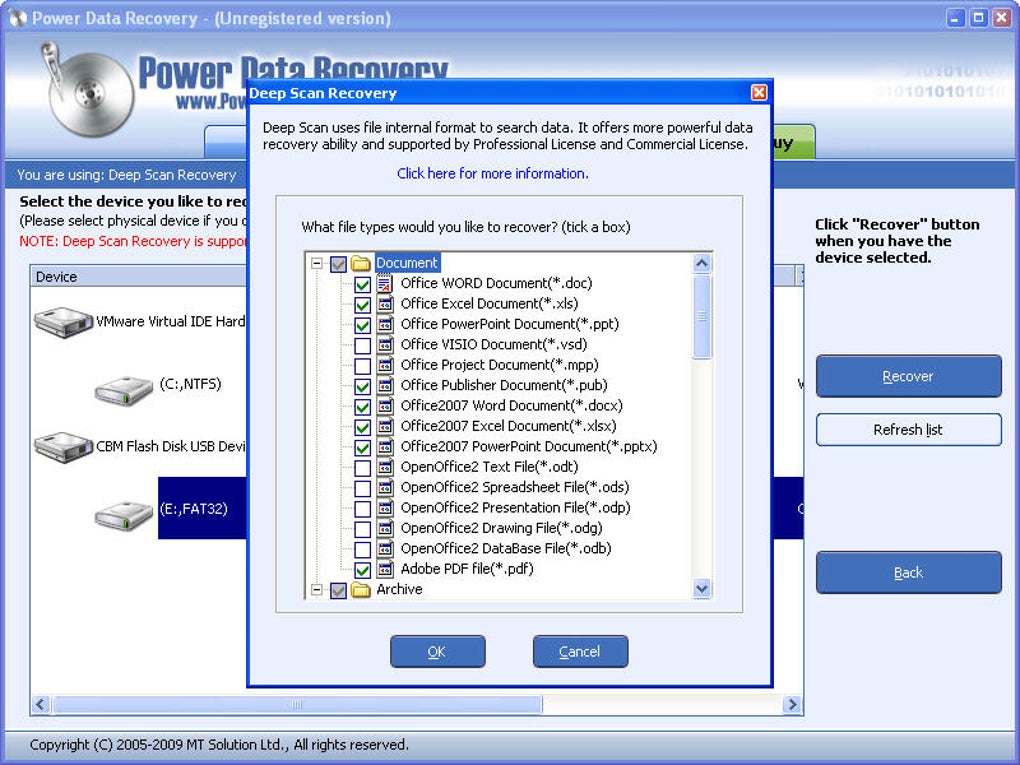This screenshot has height=765, width=1020.
Task: Select the Archive tree item label
Action: click(x=399, y=589)
